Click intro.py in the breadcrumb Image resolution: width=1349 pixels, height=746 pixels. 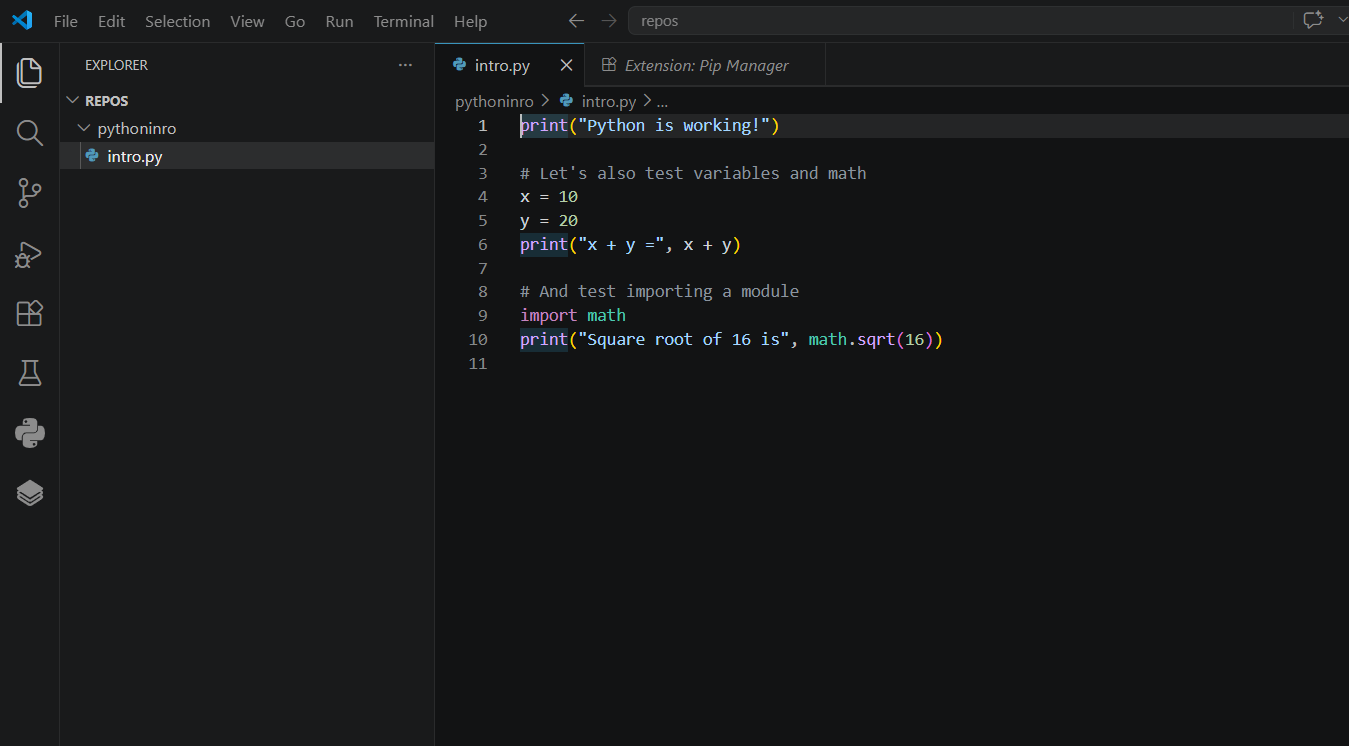click(x=609, y=101)
